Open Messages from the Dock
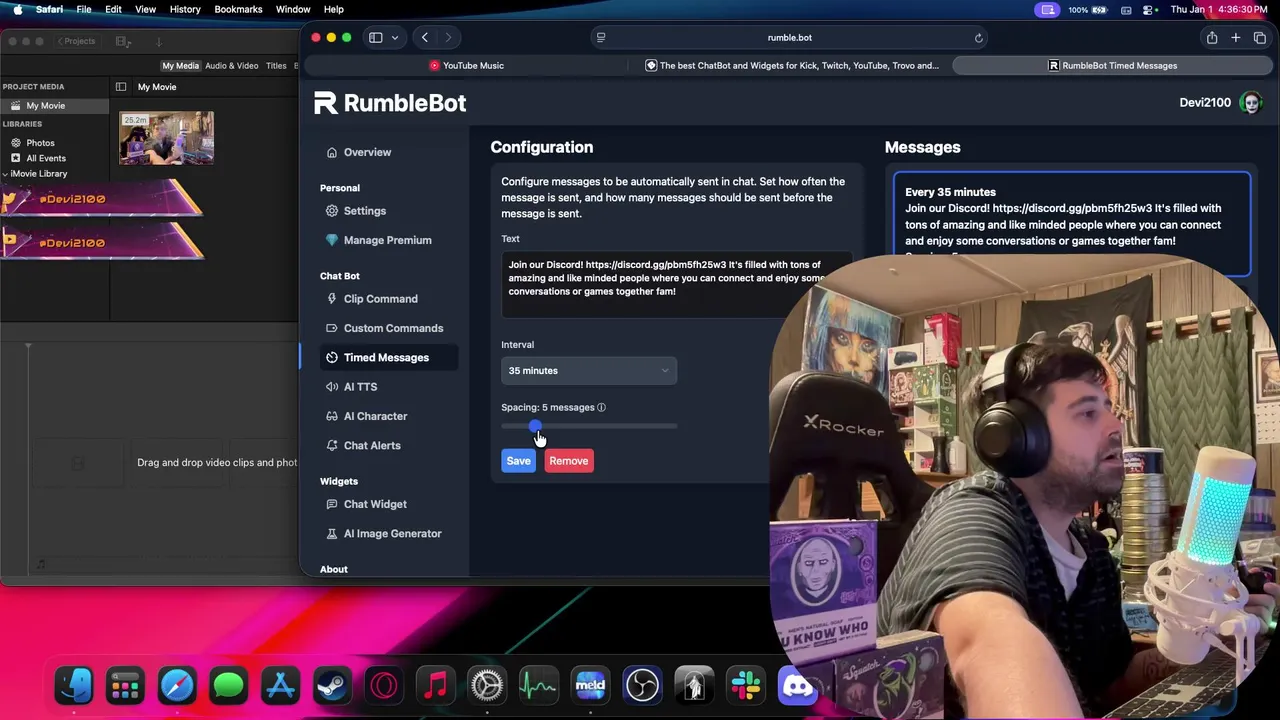This screenshot has width=1280, height=720. (229, 686)
